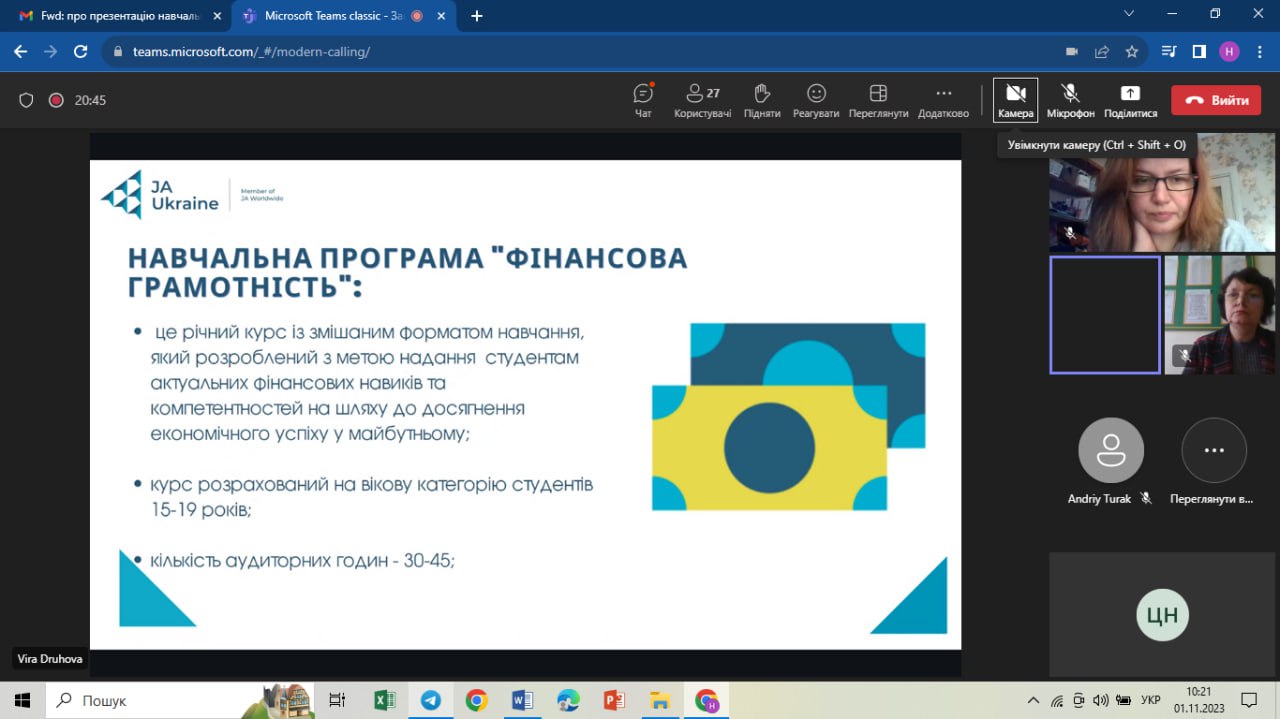Open camera permission icon in address bar
This screenshot has width=1280, height=719.
1071,52
